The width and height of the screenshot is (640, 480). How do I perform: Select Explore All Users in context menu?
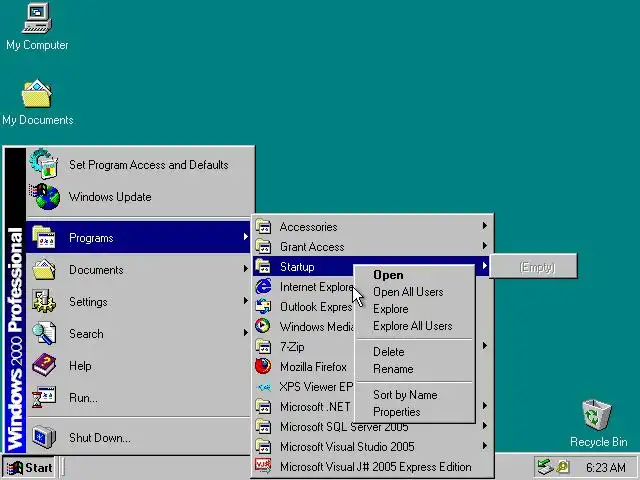coord(414,326)
